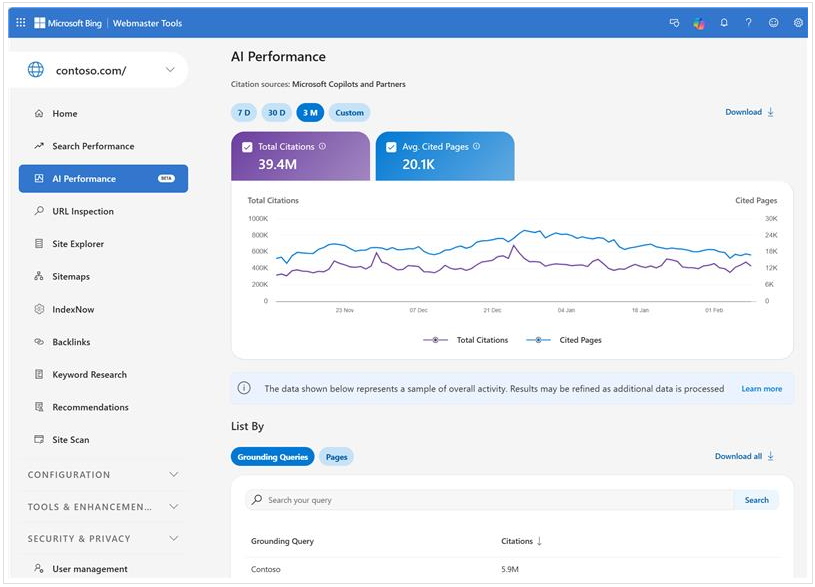
Task: Uncheck the Total Citations checkbox
Action: [247, 147]
